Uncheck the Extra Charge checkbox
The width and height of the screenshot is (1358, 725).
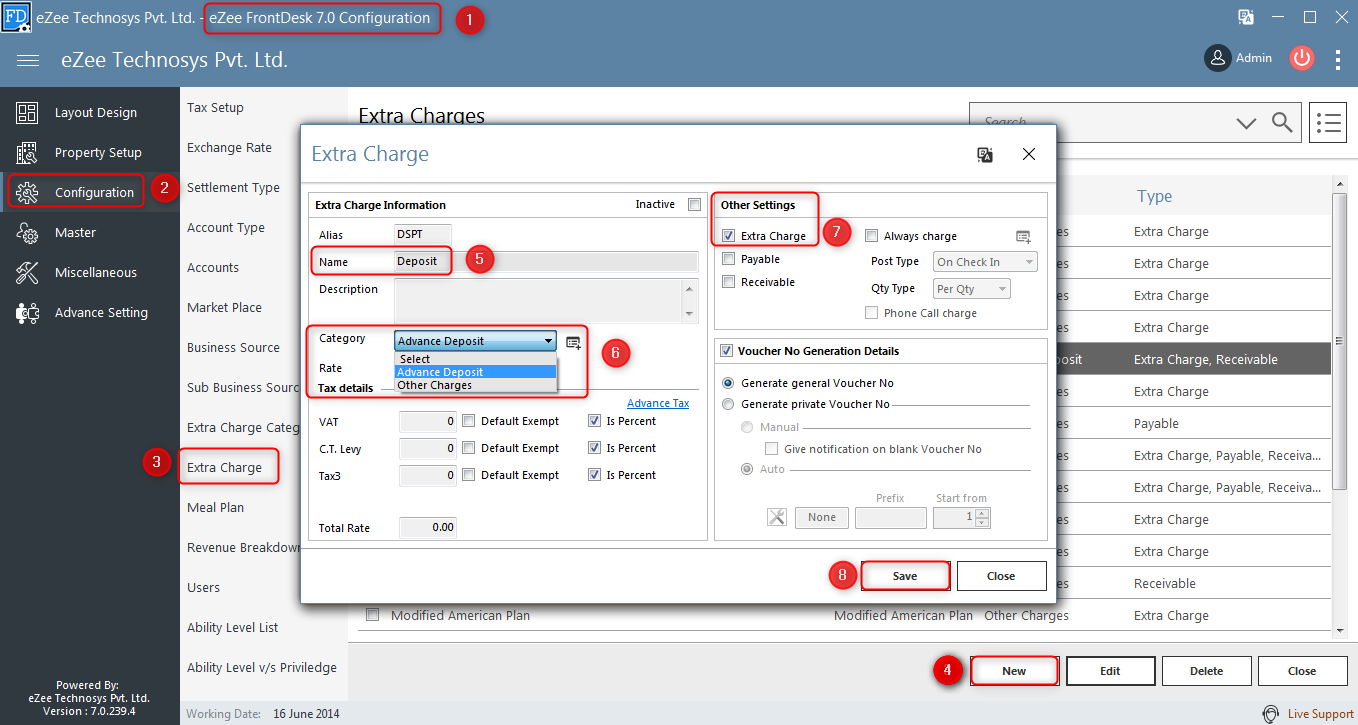[x=728, y=236]
